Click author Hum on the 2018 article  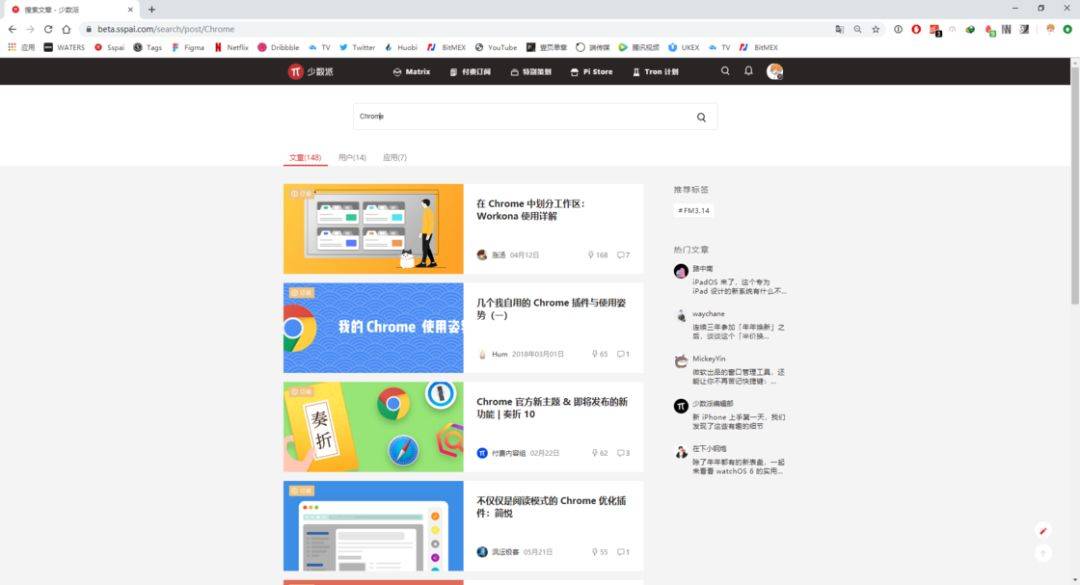(499, 354)
